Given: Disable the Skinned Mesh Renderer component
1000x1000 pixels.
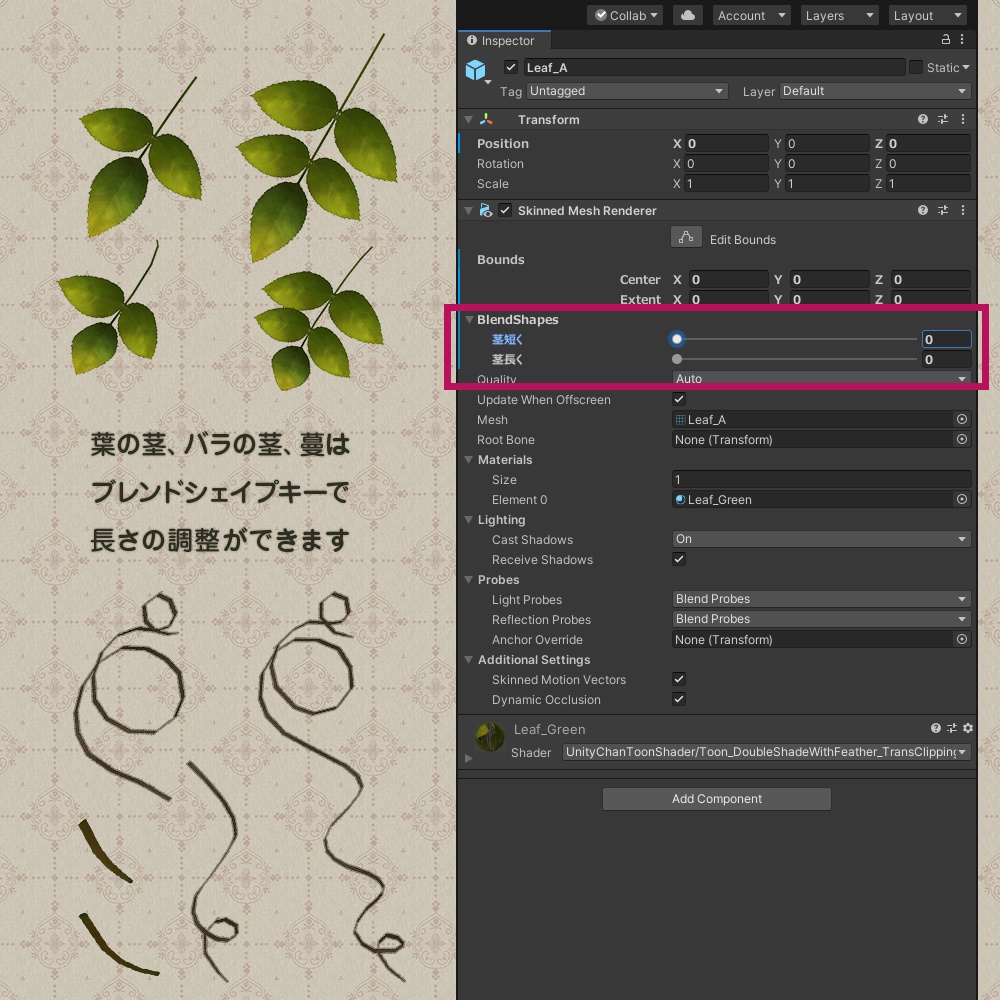Looking at the screenshot, I should tap(505, 210).
